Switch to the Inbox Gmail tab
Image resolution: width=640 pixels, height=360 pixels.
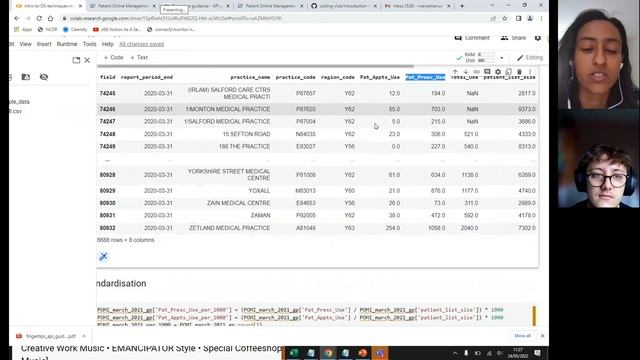coord(417,6)
